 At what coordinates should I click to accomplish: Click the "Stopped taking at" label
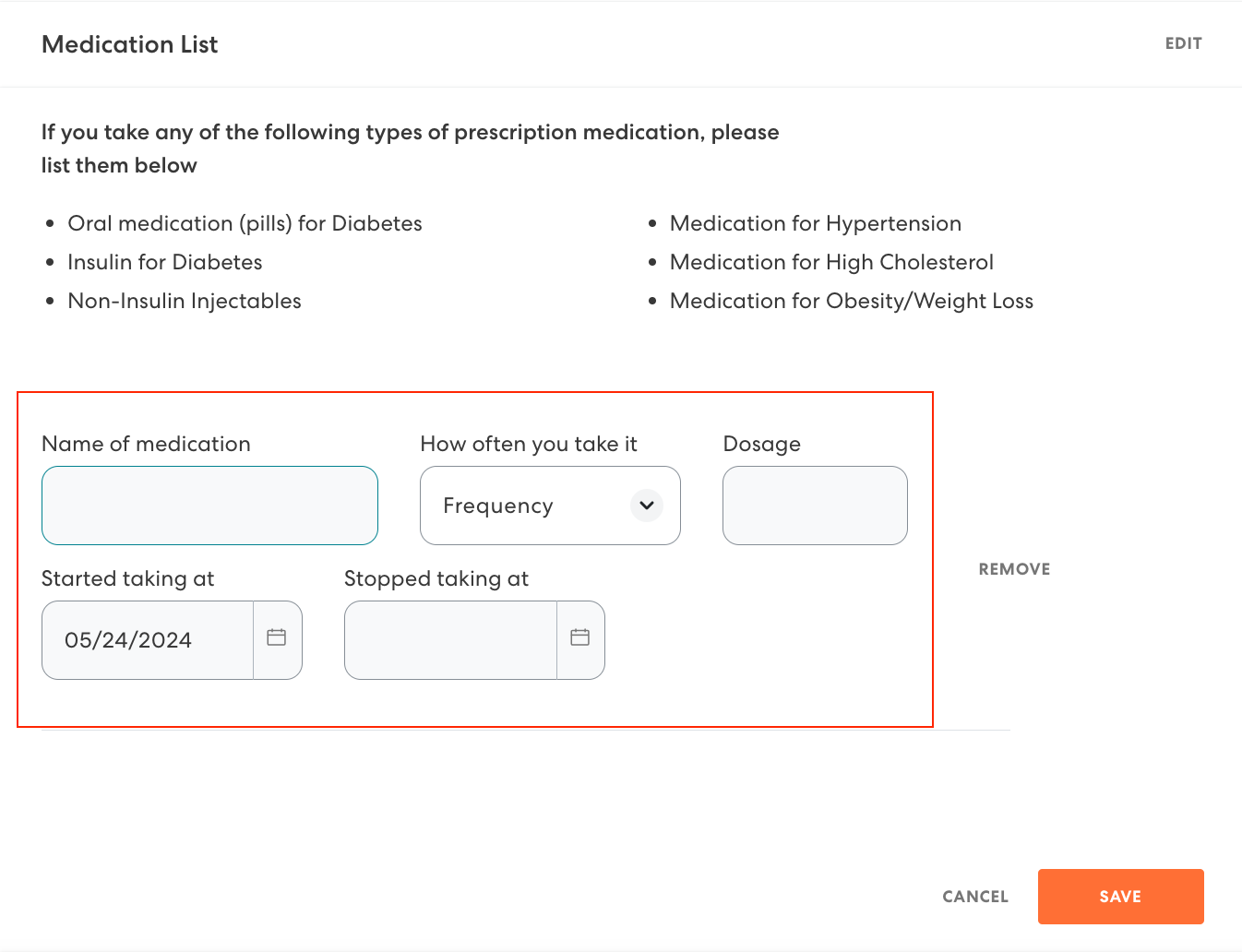click(436, 578)
